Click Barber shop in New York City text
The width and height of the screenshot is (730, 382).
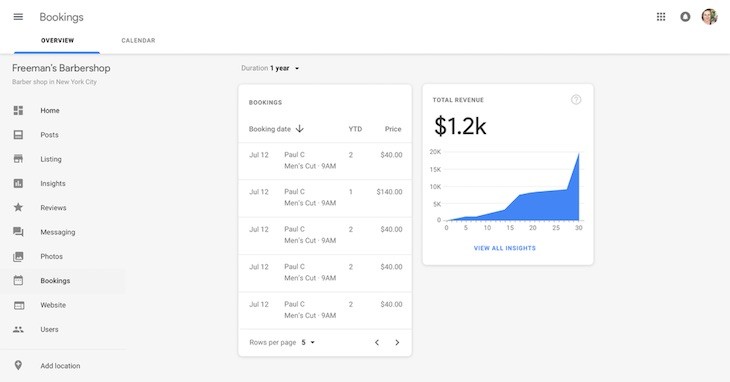coord(54,82)
